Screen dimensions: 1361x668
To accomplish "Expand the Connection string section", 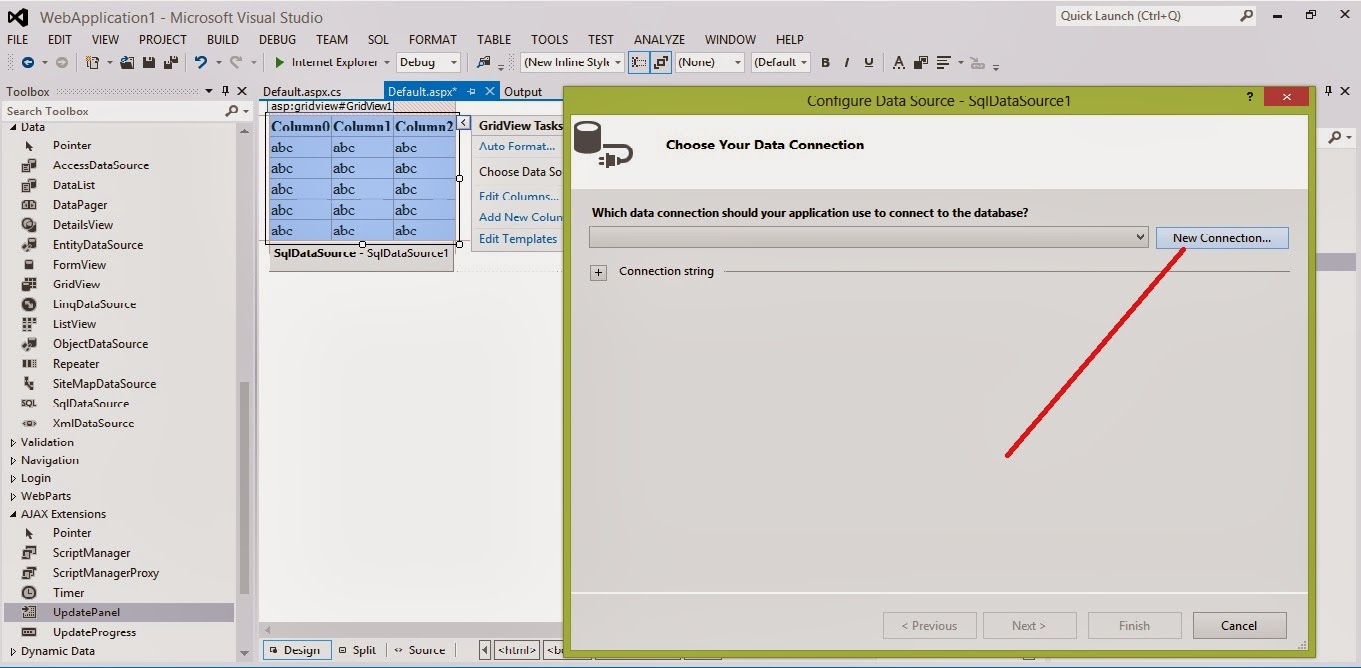I will pyautogui.click(x=598, y=272).
